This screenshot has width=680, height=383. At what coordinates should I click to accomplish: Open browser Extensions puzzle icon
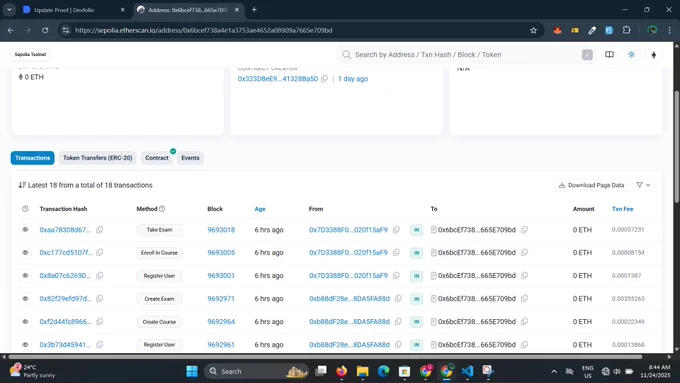click(x=627, y=30)
